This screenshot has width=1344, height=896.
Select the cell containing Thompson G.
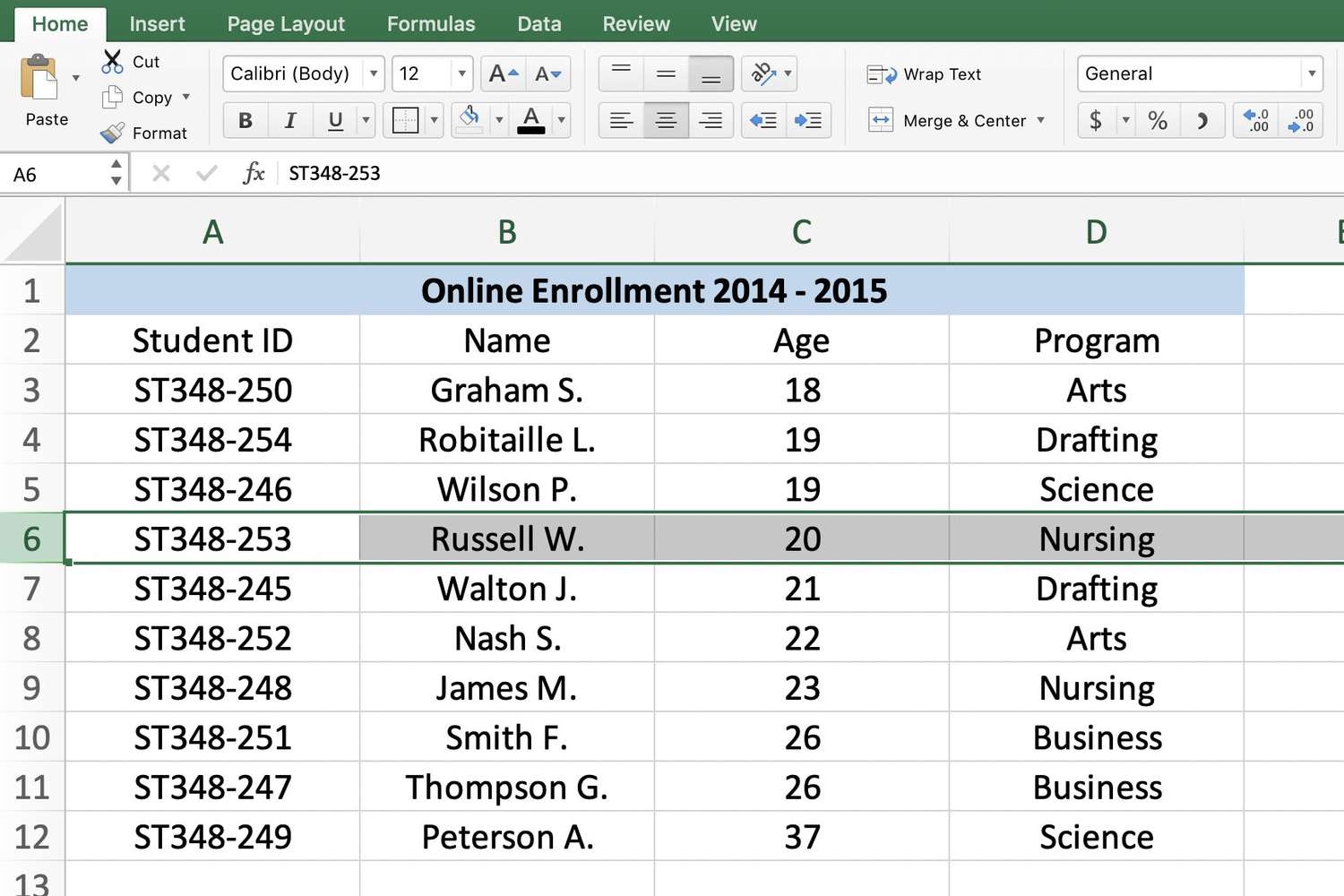506,788
